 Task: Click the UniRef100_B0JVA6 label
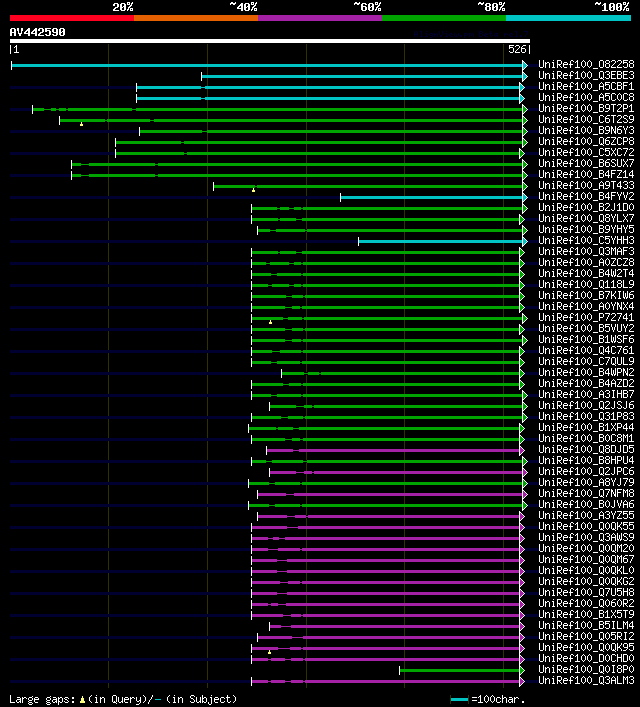[586, 505]
